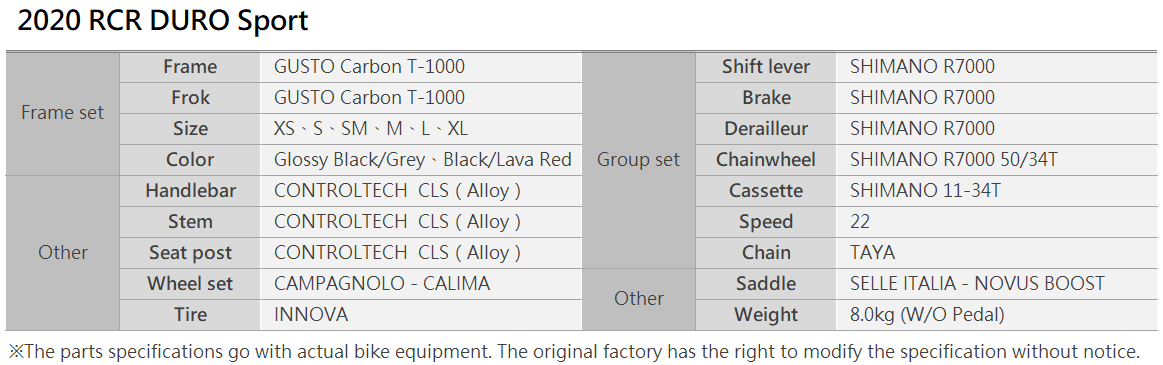Click the 2020 RCR DURO Sport heading
The height and width of the screenshot is (365, 1163).
coord(162,22)
